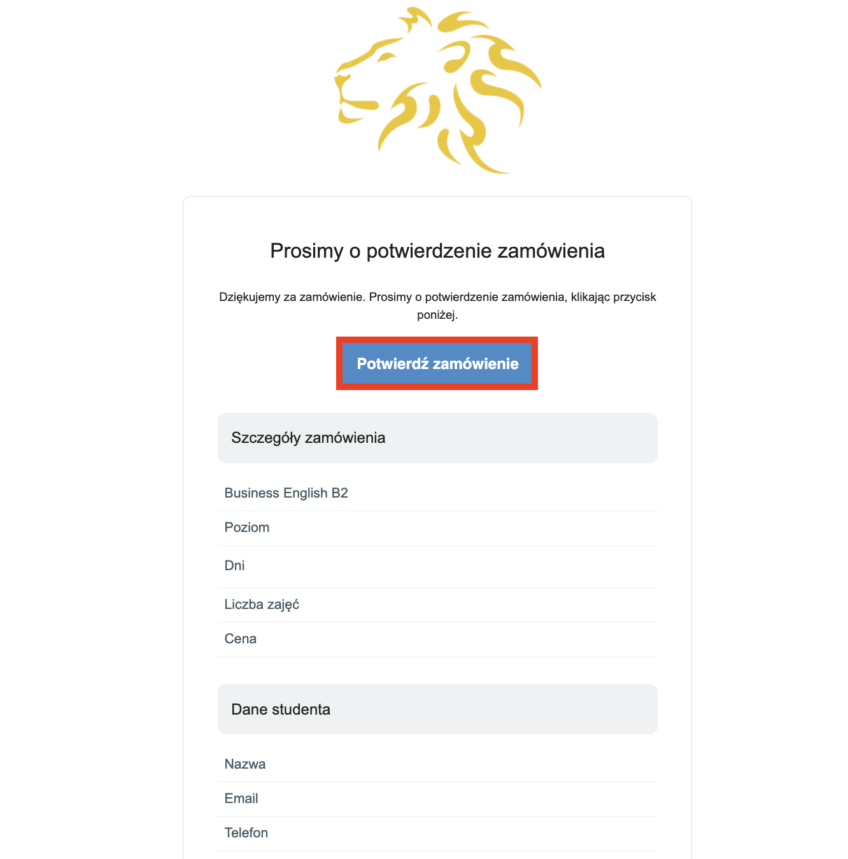Viewport: 848px width, 859px height.
Task: Select the Liczba zajęć row
Action: [x=262, y=604]
